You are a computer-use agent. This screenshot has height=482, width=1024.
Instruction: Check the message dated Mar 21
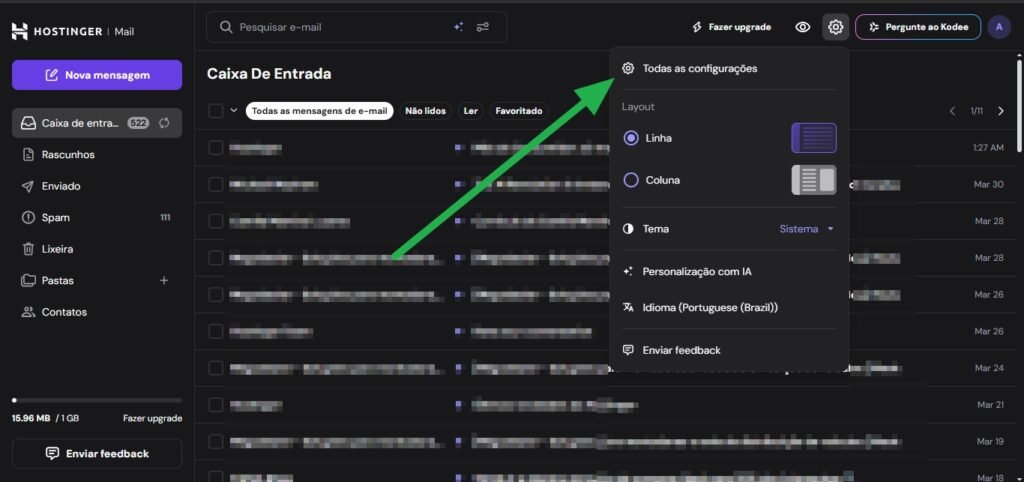pyautogui.click(x=216, y=405)
